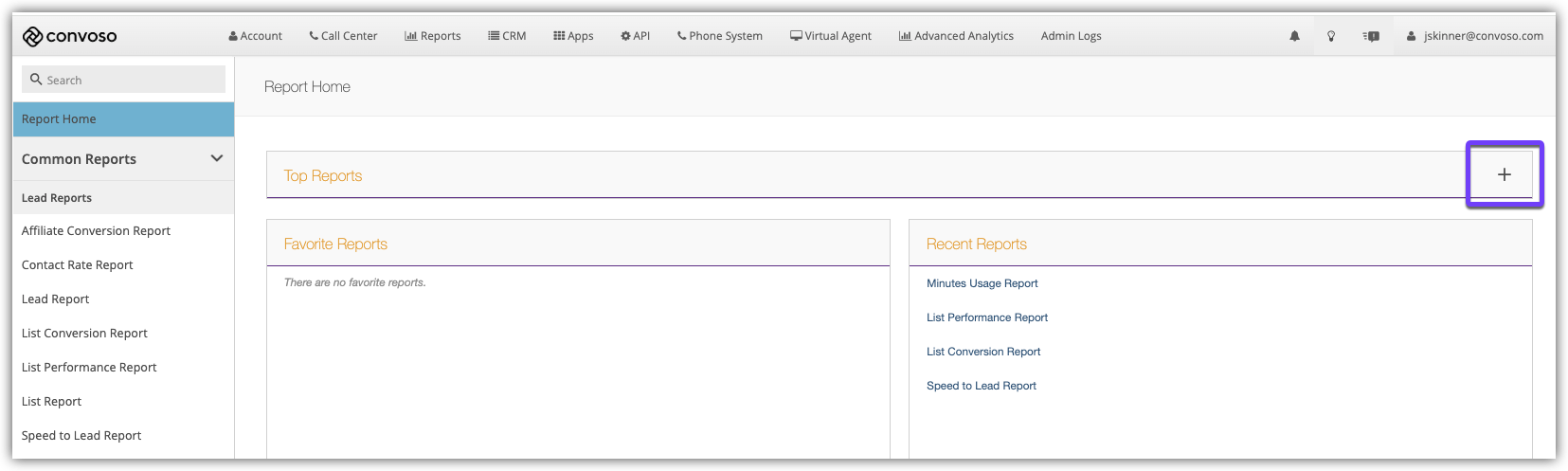The height and width of the screenshot is (471, 1568).
Task: Open the Account dropdown menu
Action: pos(255,36)
